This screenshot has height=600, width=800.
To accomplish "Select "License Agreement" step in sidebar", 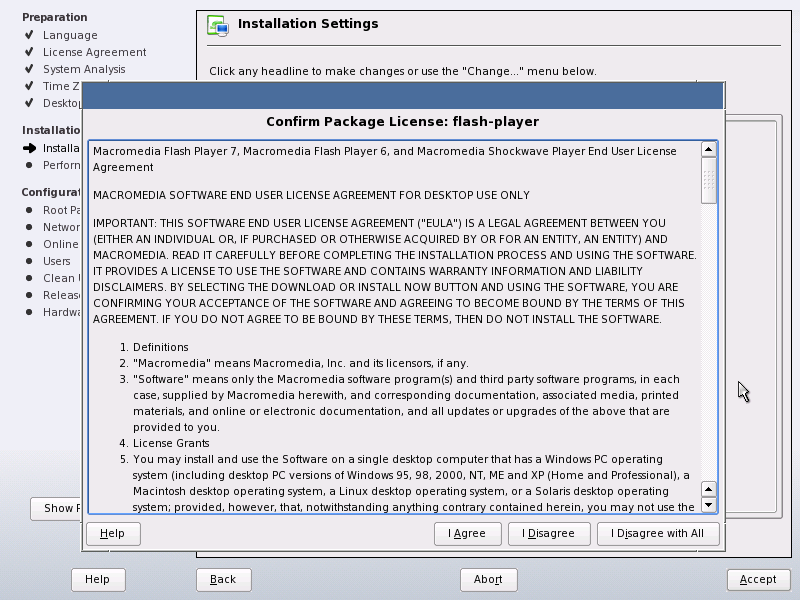I will [94, 53].
